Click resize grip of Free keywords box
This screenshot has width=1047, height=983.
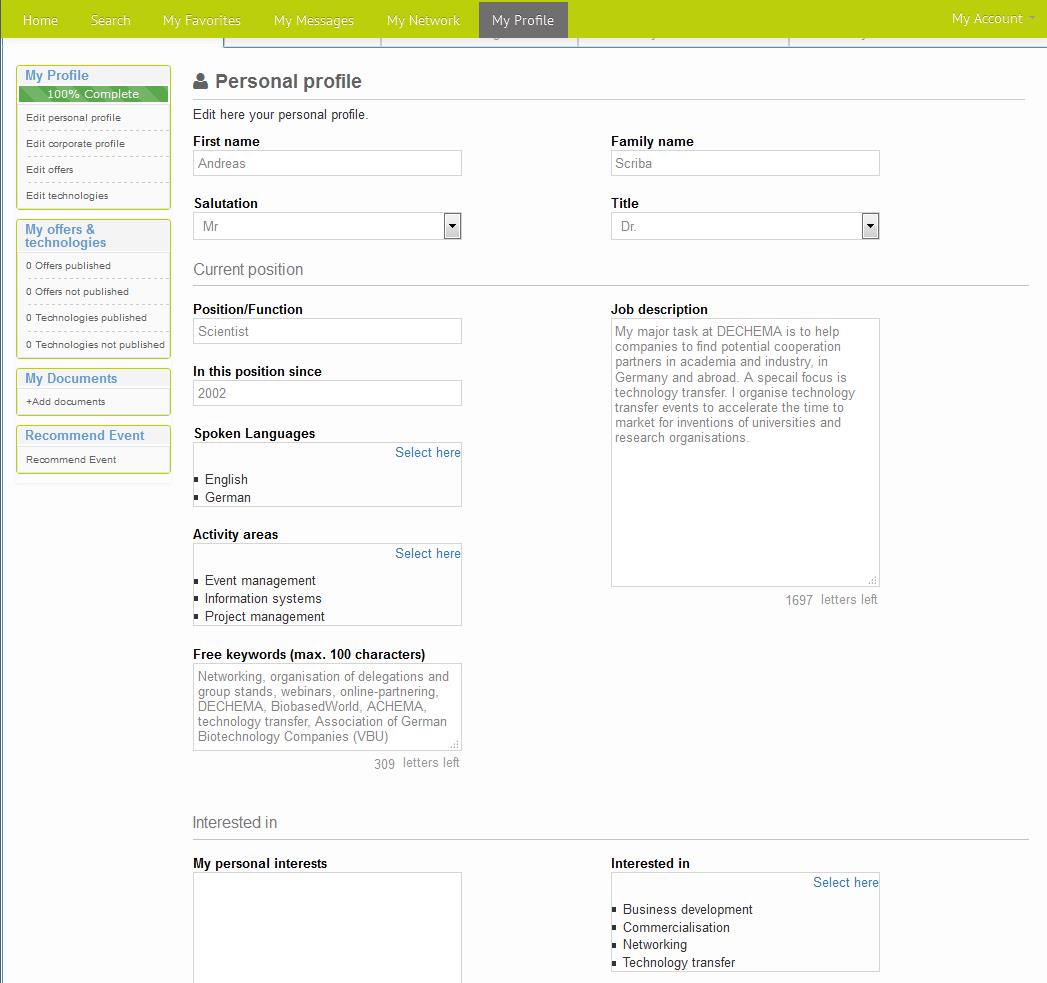pos(455,744)
